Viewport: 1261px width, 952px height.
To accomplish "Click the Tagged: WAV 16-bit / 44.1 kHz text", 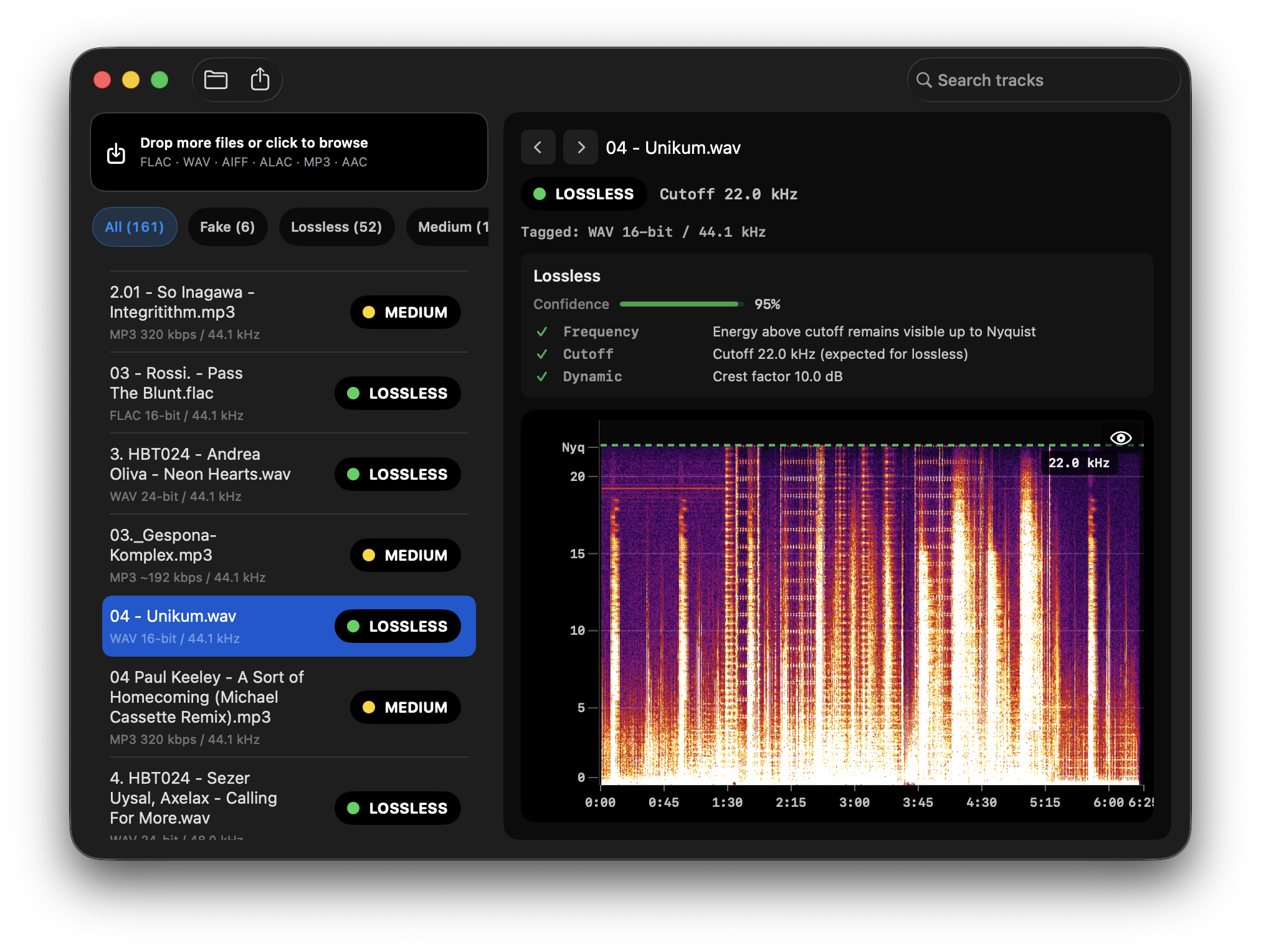I will point(643,232).
